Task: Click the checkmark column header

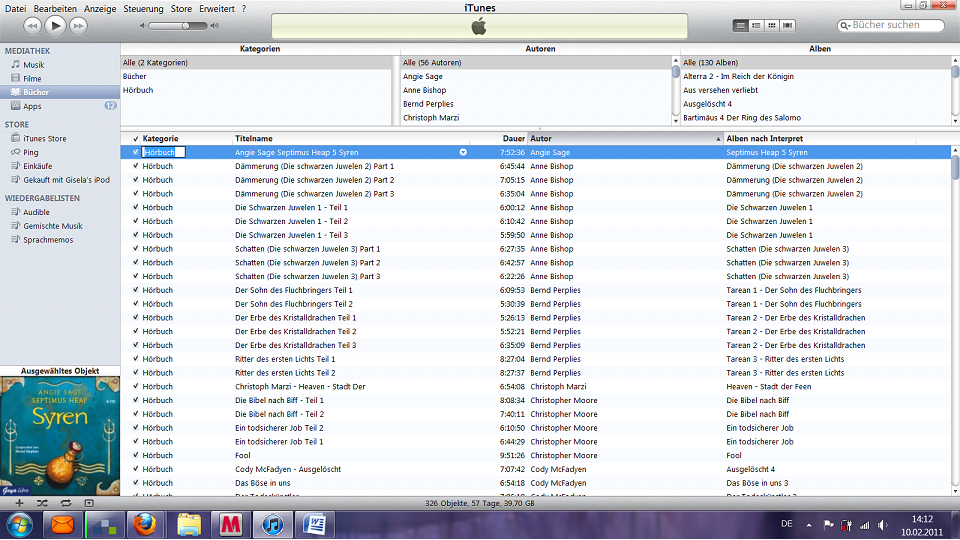Action: click(135, 138)
